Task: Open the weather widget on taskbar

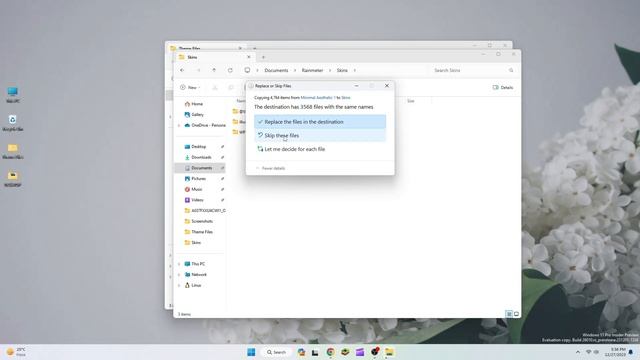Action: [16, 352]
